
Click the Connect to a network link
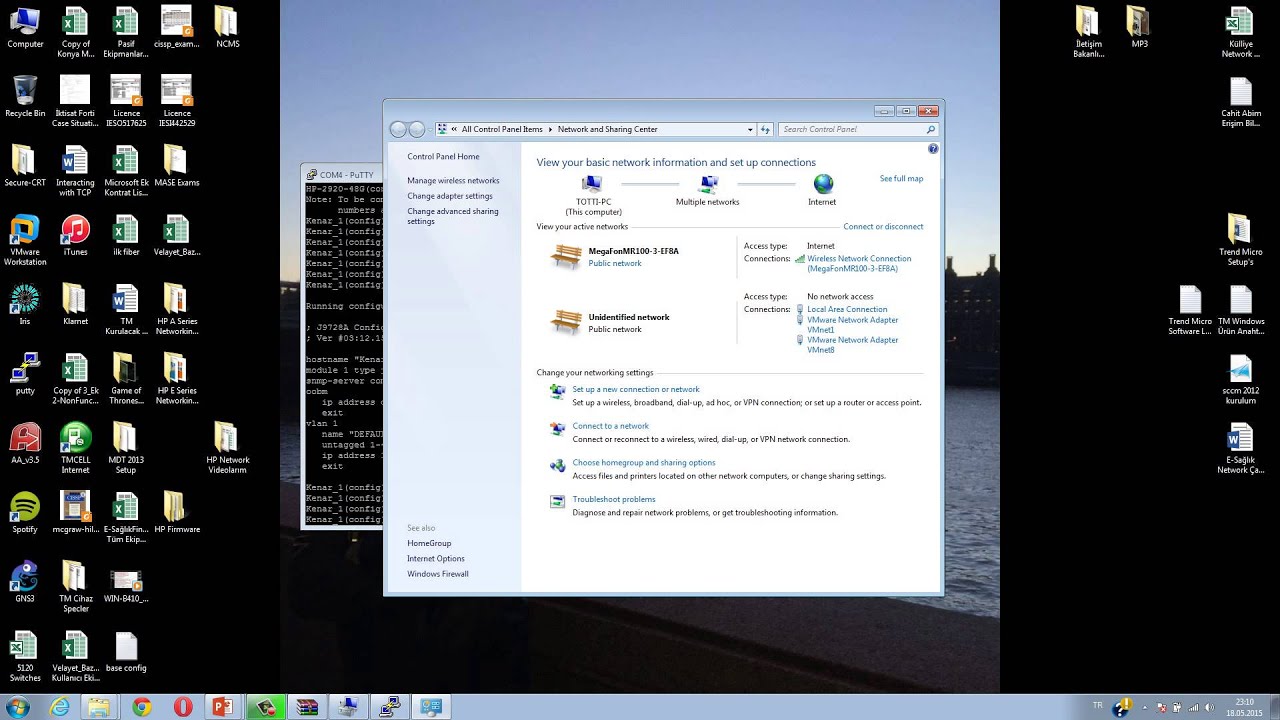pyautogui.click(x=610, y=426)
